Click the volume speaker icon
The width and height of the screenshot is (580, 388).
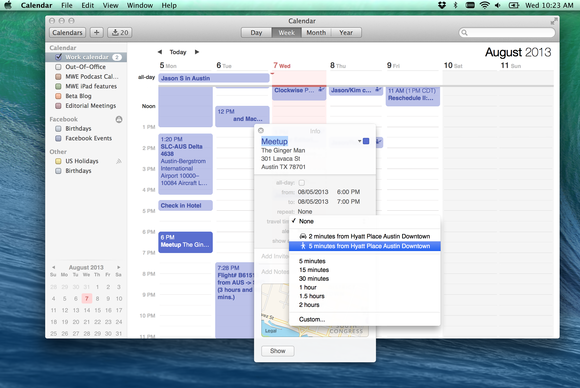(498, 5)
